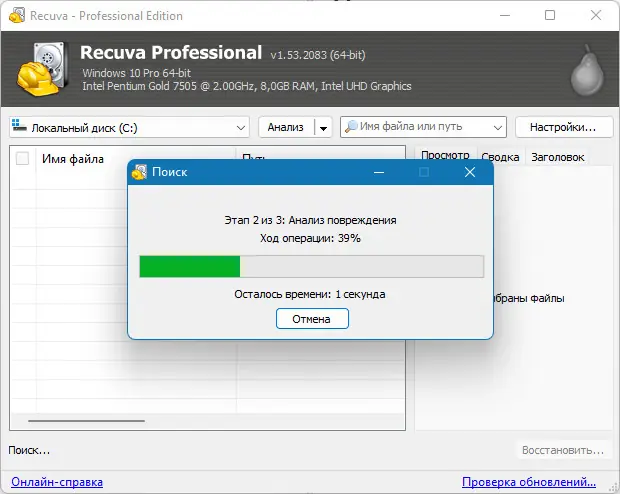Open Настройки... options
This screenshot has width=620, height=494.
563,127
